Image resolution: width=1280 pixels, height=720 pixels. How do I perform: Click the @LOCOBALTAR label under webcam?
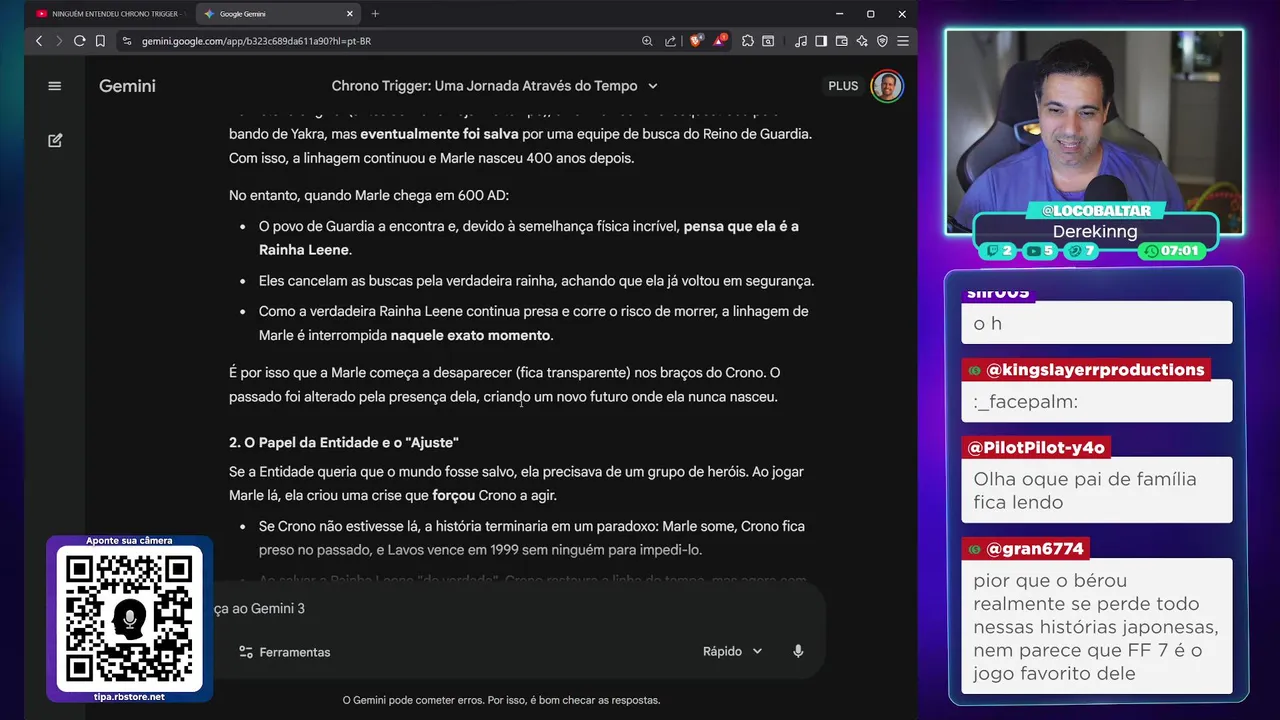pyautogui.click(x=1096, y=211)
